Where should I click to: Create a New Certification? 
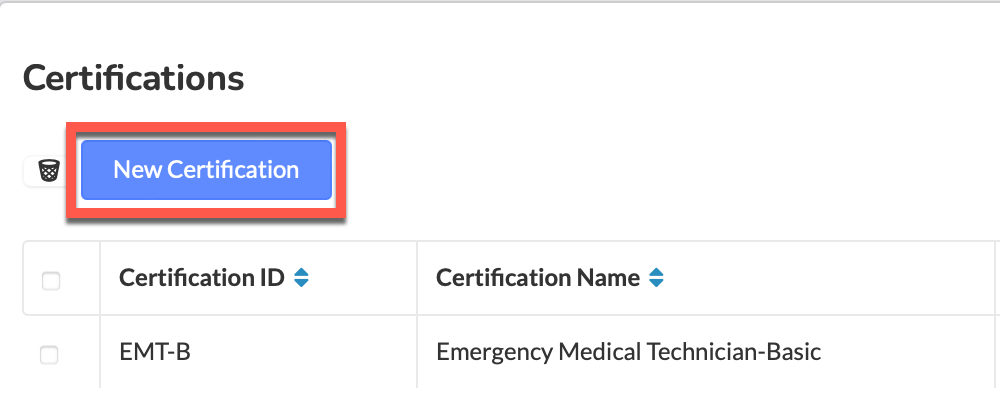(x=206, y=170)
